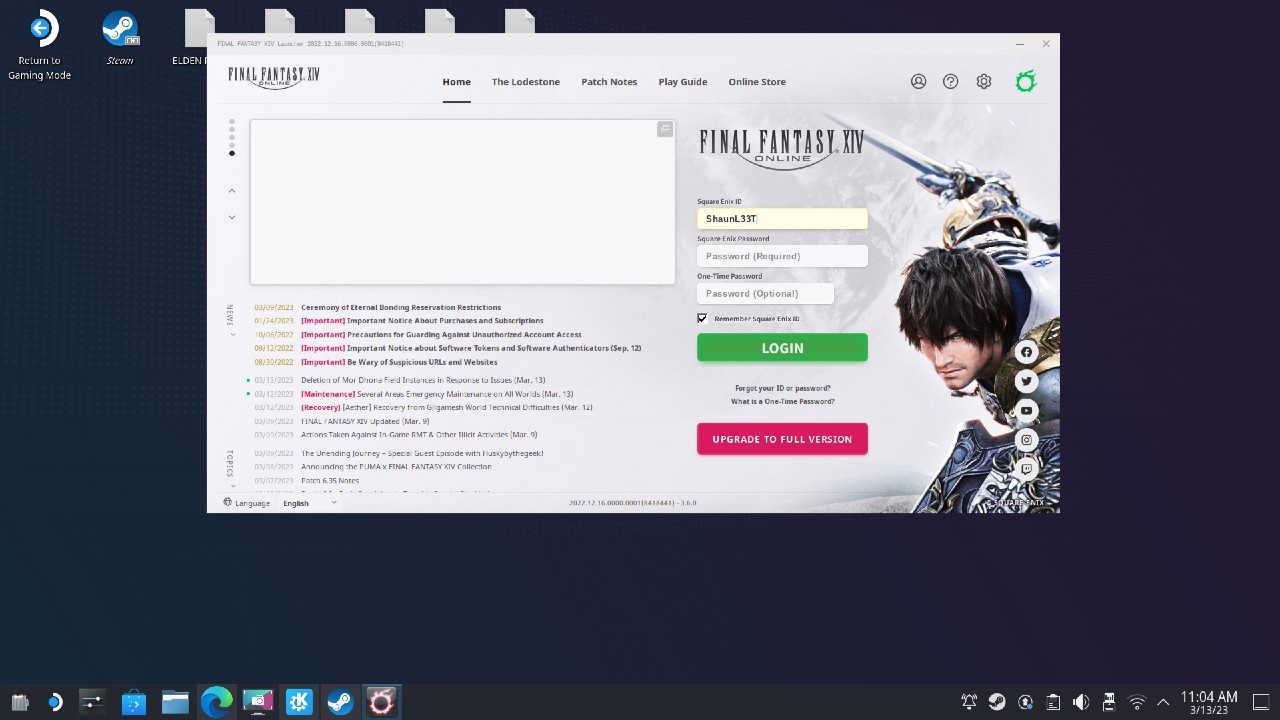
Task: Open the Facebook icon on the sidebar
Action: coord(1026,352)
